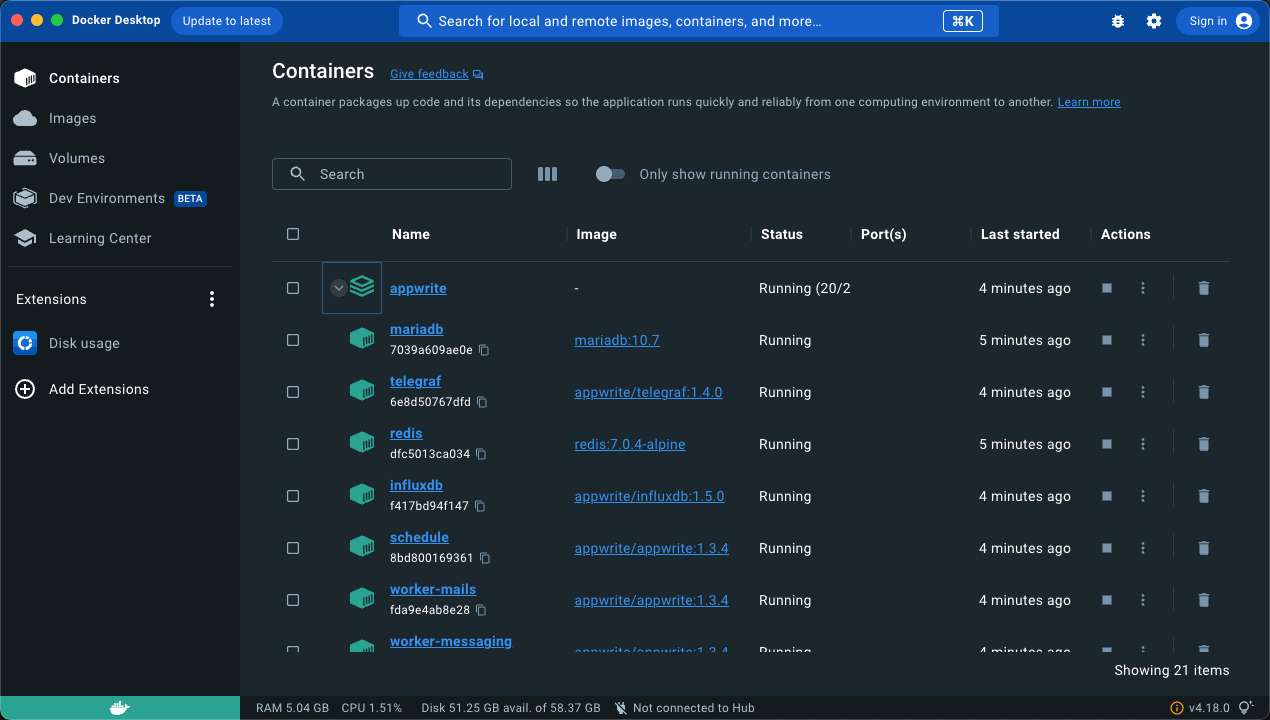The height and width of the screenshot is (720, 1270).
Task: Open the column display options icon
Action: (547, 174)
